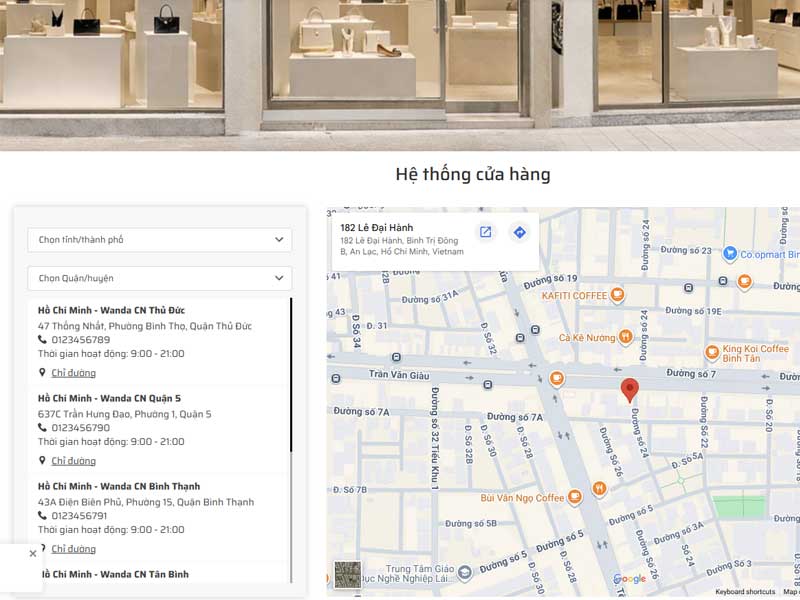800x600 pixels.
Task: Click the blue directions arrow icon
Action: [519, 232]
